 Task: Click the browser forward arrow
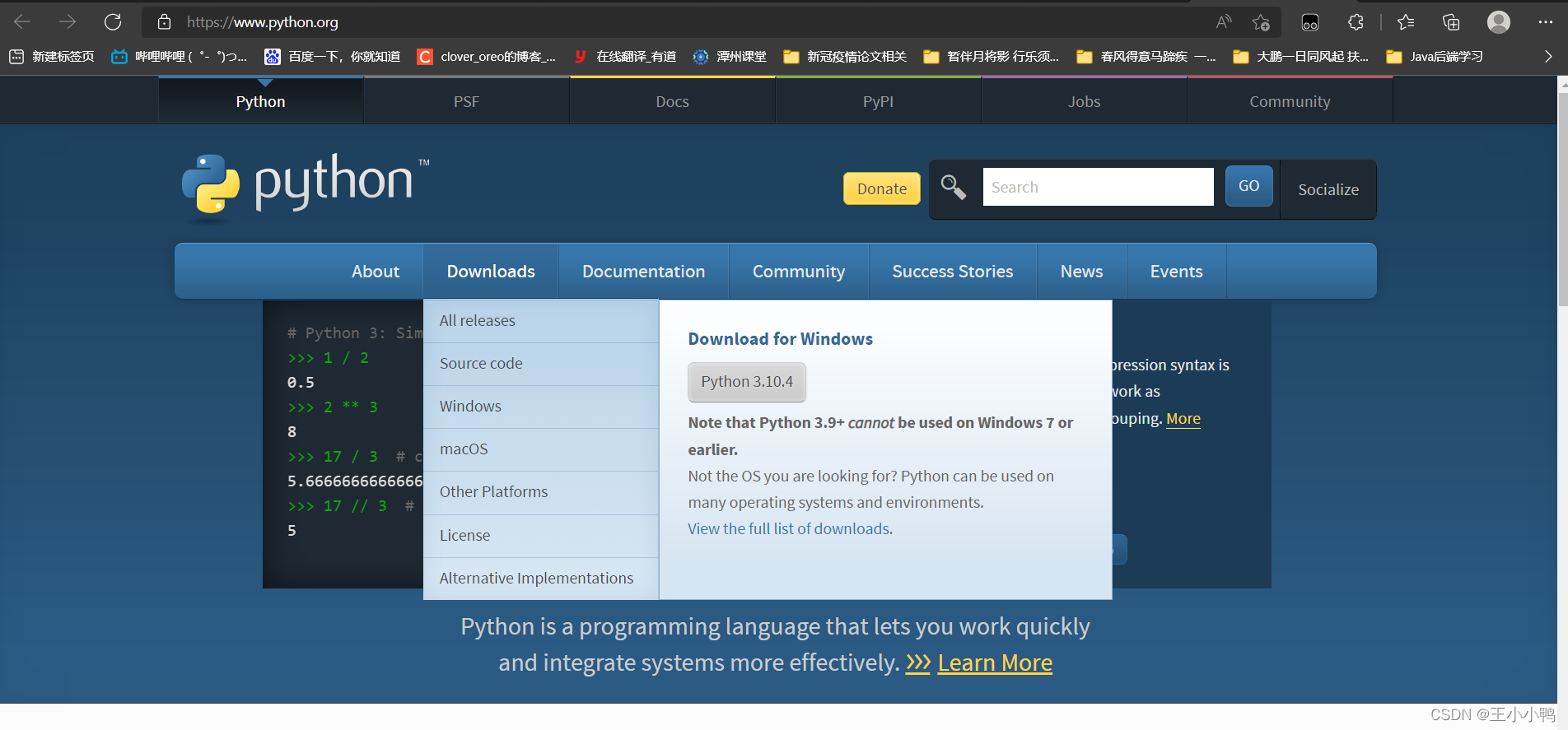(68, 22)
